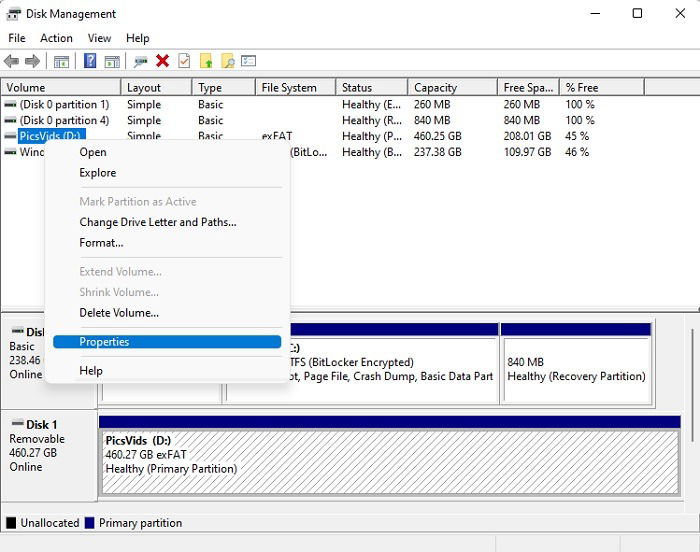Viewport: 700px width, 552px height.
Task: Click the 460.25 GB capacity cell
Action: coord(438,136)
